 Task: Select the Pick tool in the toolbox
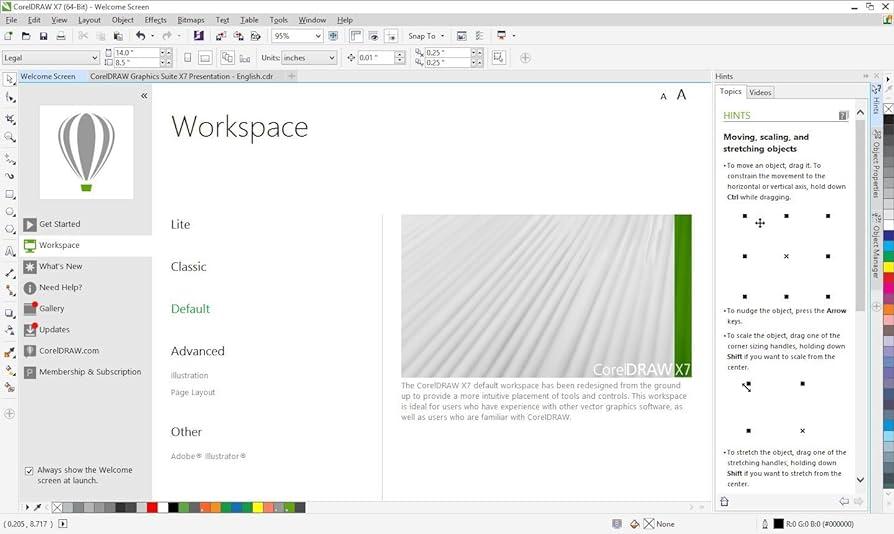pyautogui.click(x=10, y=79)
